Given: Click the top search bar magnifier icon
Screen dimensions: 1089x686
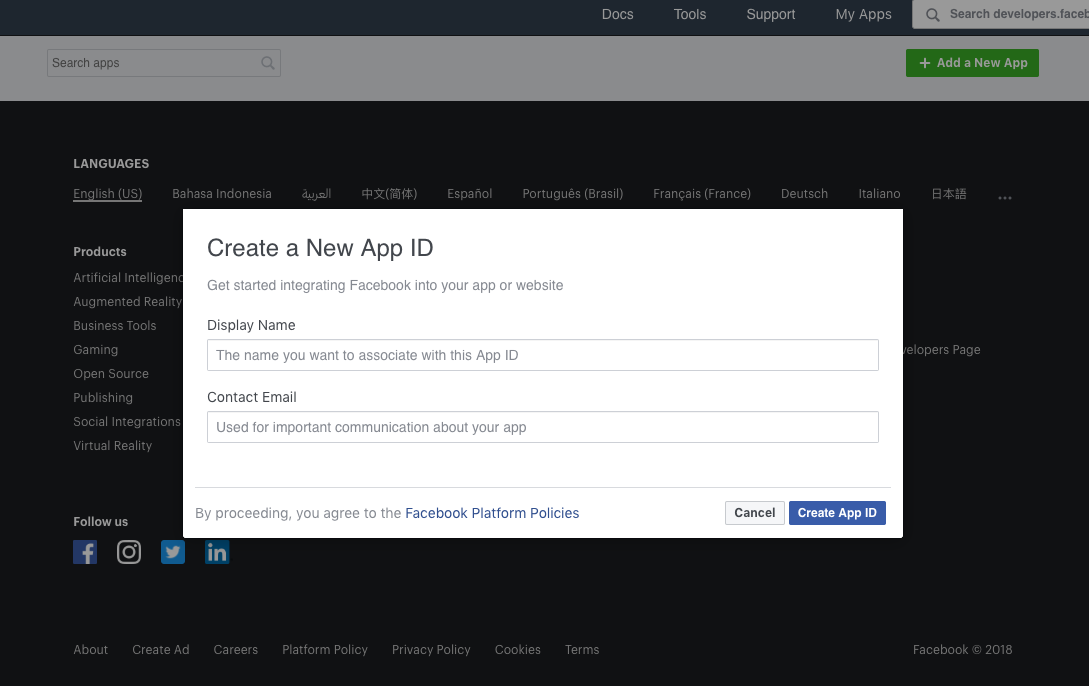Looking at the screenshot, I should [x=933, y=15].
